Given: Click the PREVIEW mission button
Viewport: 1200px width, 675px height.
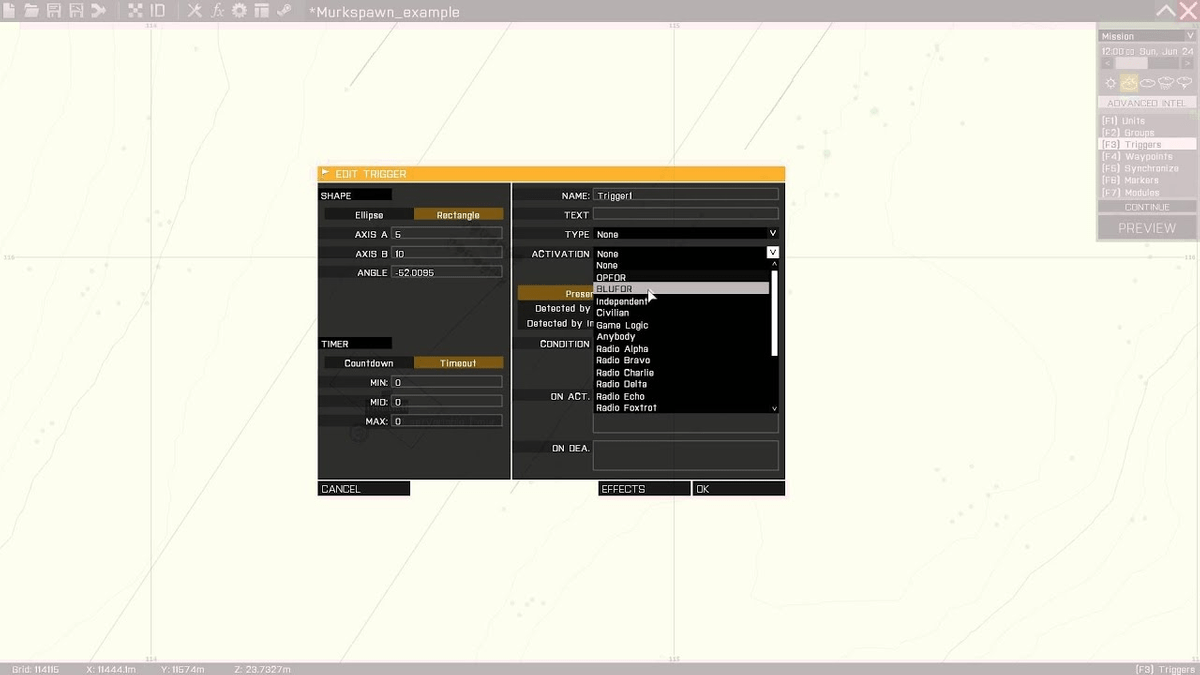Looking at the screenshot, I should (x=1147, y=228).
